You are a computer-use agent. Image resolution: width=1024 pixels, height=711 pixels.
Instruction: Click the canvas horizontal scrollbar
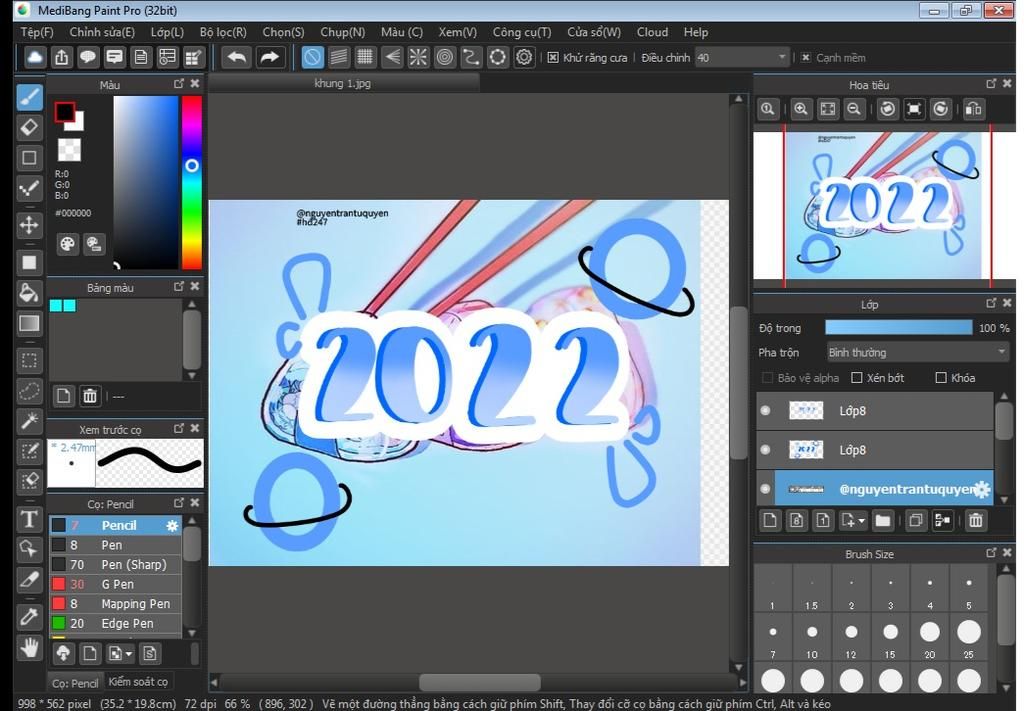pos(479,682)
